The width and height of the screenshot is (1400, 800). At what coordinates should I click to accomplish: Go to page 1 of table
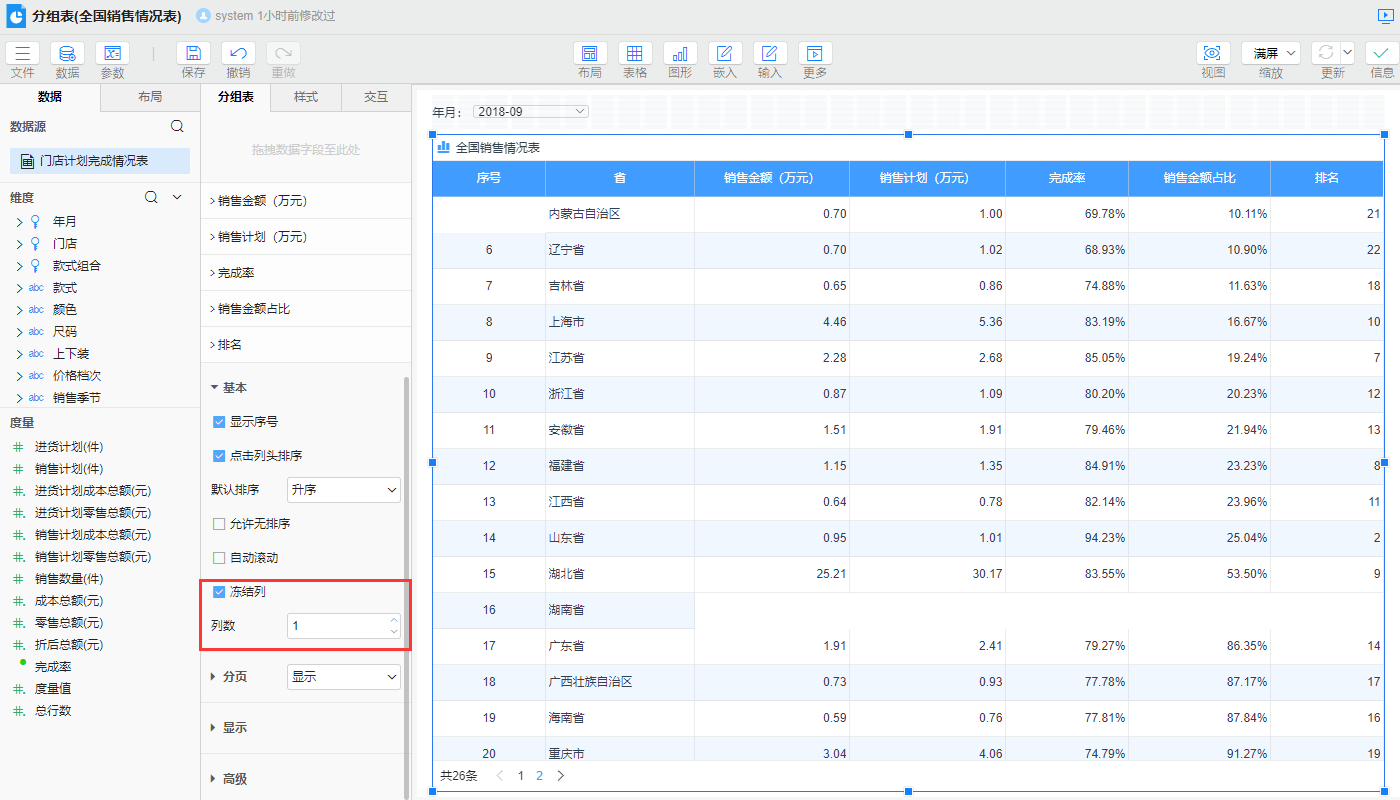tap(520, 775)
